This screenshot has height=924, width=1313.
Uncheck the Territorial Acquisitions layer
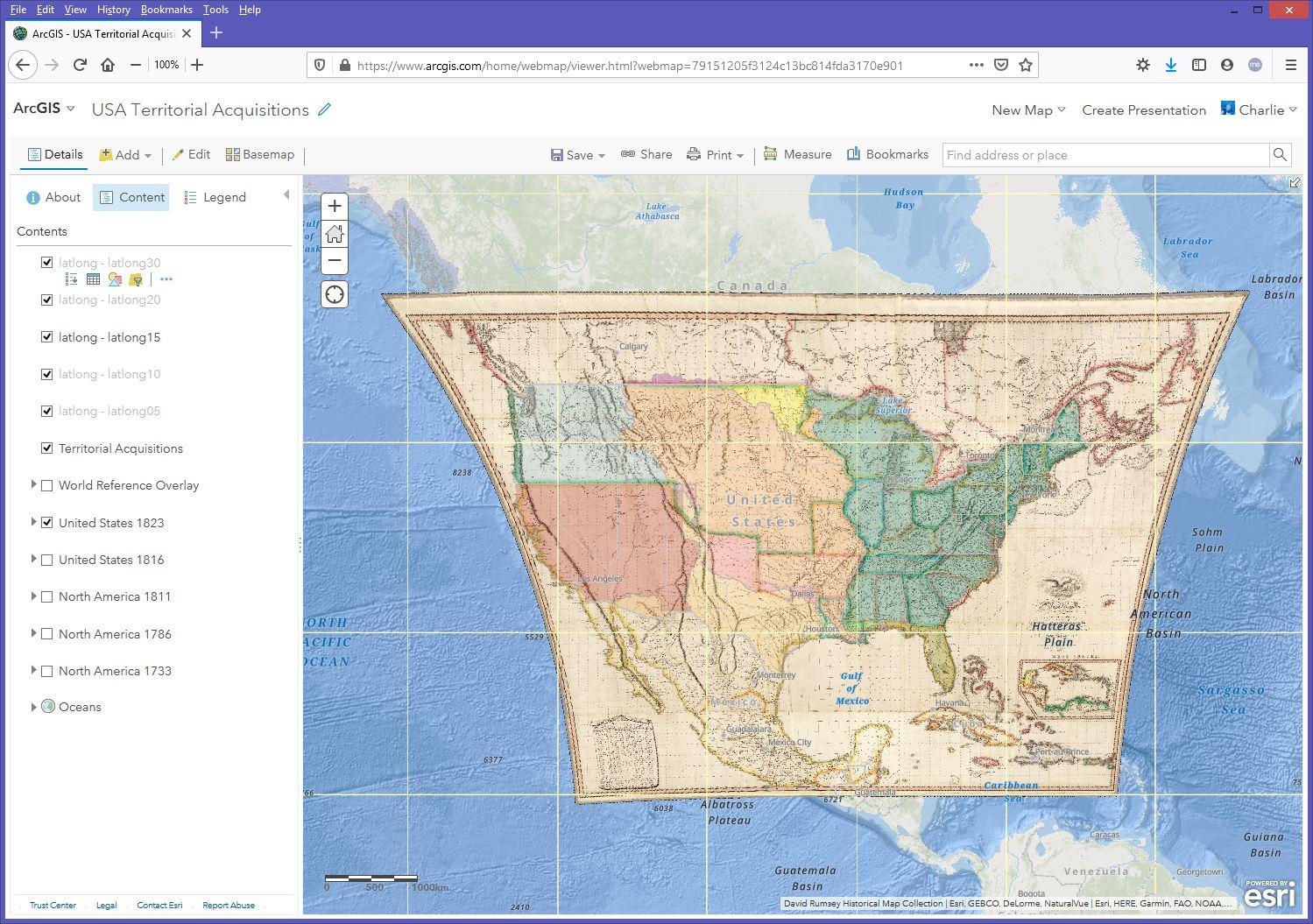click(47, 448)
